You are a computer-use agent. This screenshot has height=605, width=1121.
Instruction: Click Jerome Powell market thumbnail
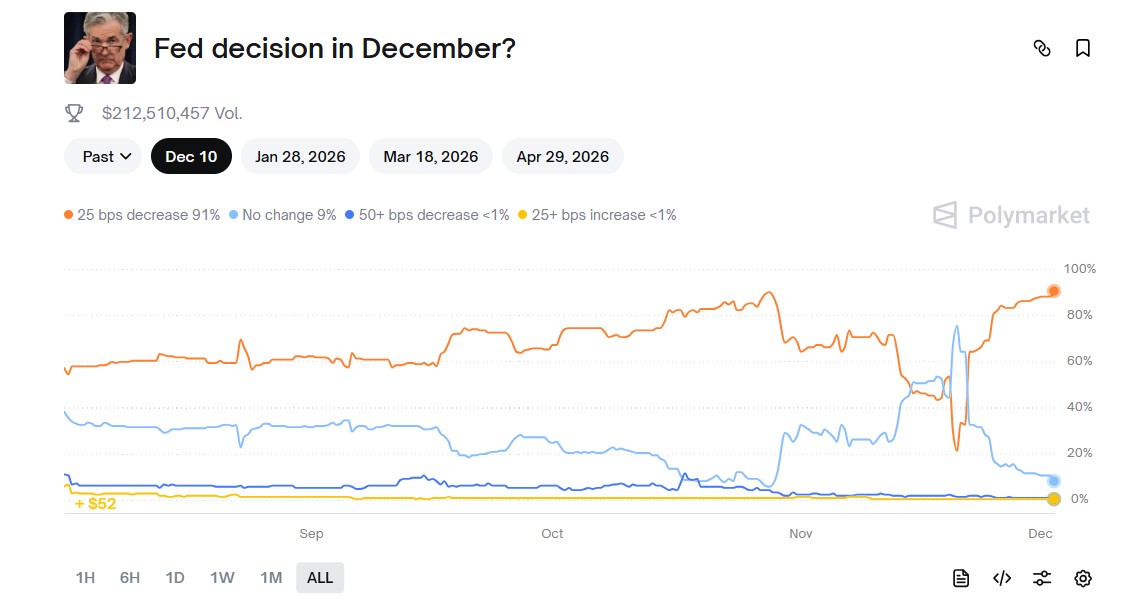tap(100, 48)
